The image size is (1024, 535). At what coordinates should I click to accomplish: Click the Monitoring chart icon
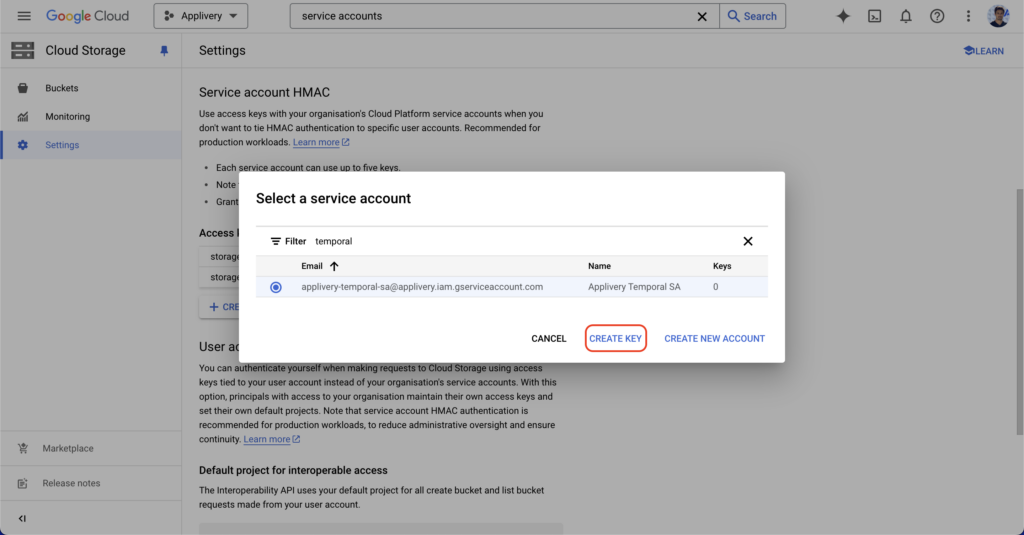click(x=23, y=117)
